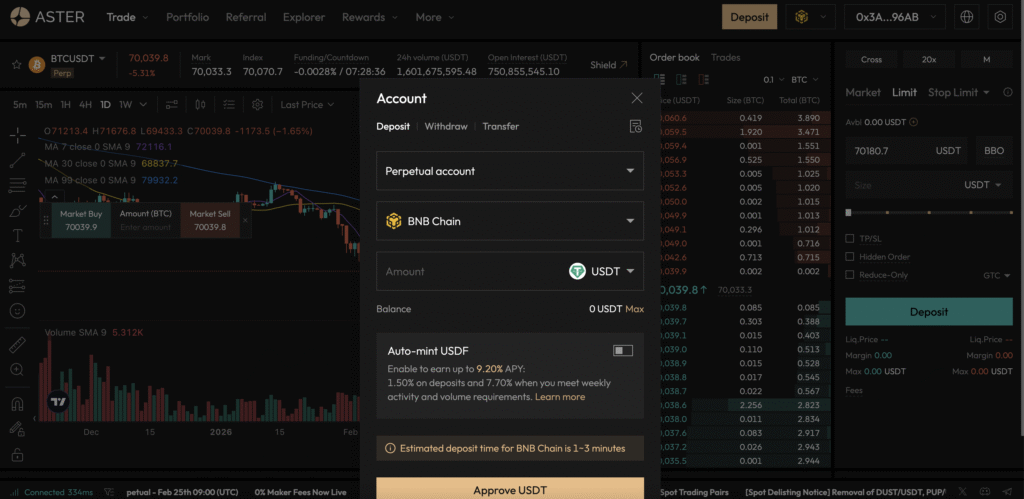1024x499 pixels.
Task: Expand the Perpetual account dropdown
Action: (x=510, y=171)
